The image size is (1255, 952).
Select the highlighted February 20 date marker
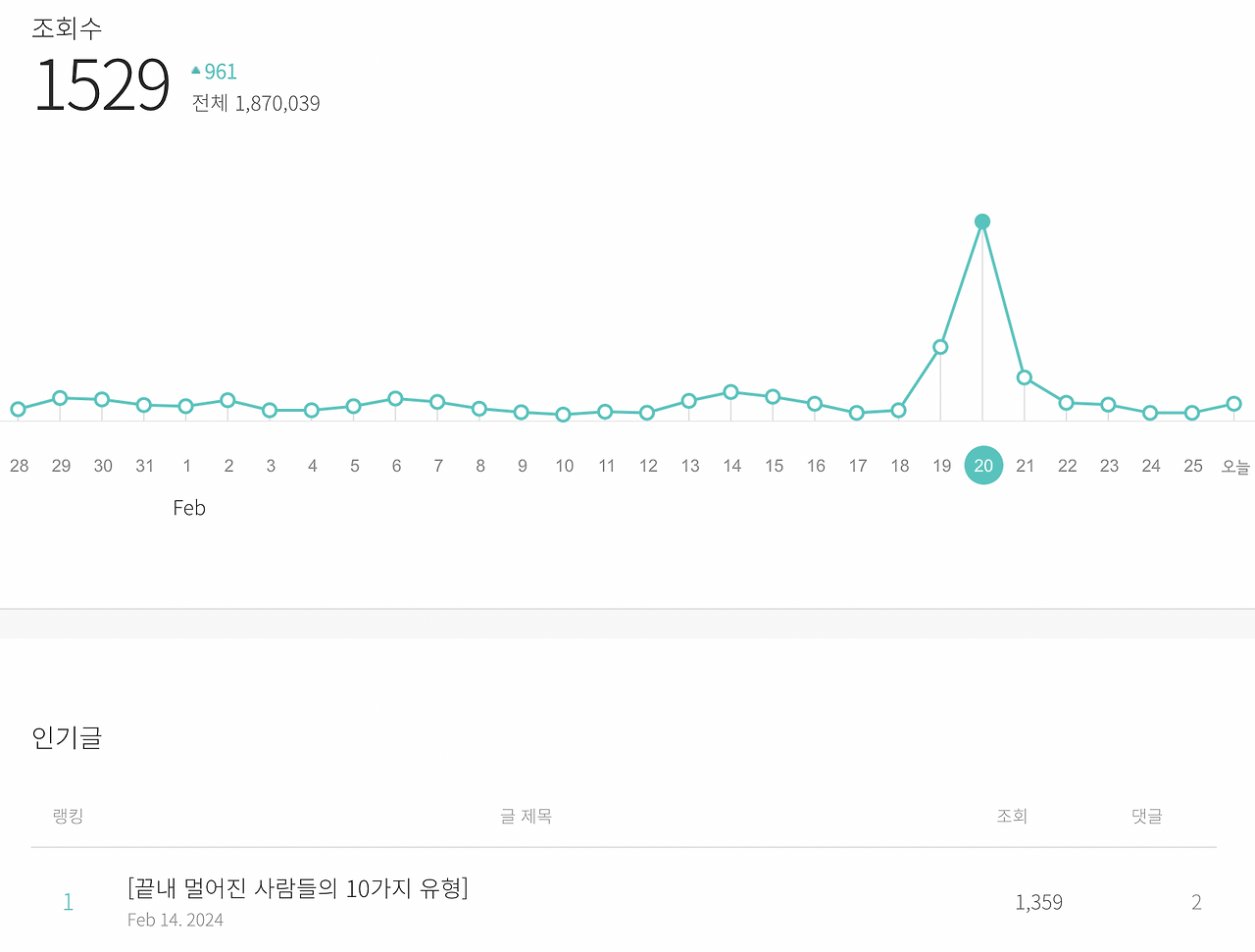pyautogui.click(x=983, y=465)
